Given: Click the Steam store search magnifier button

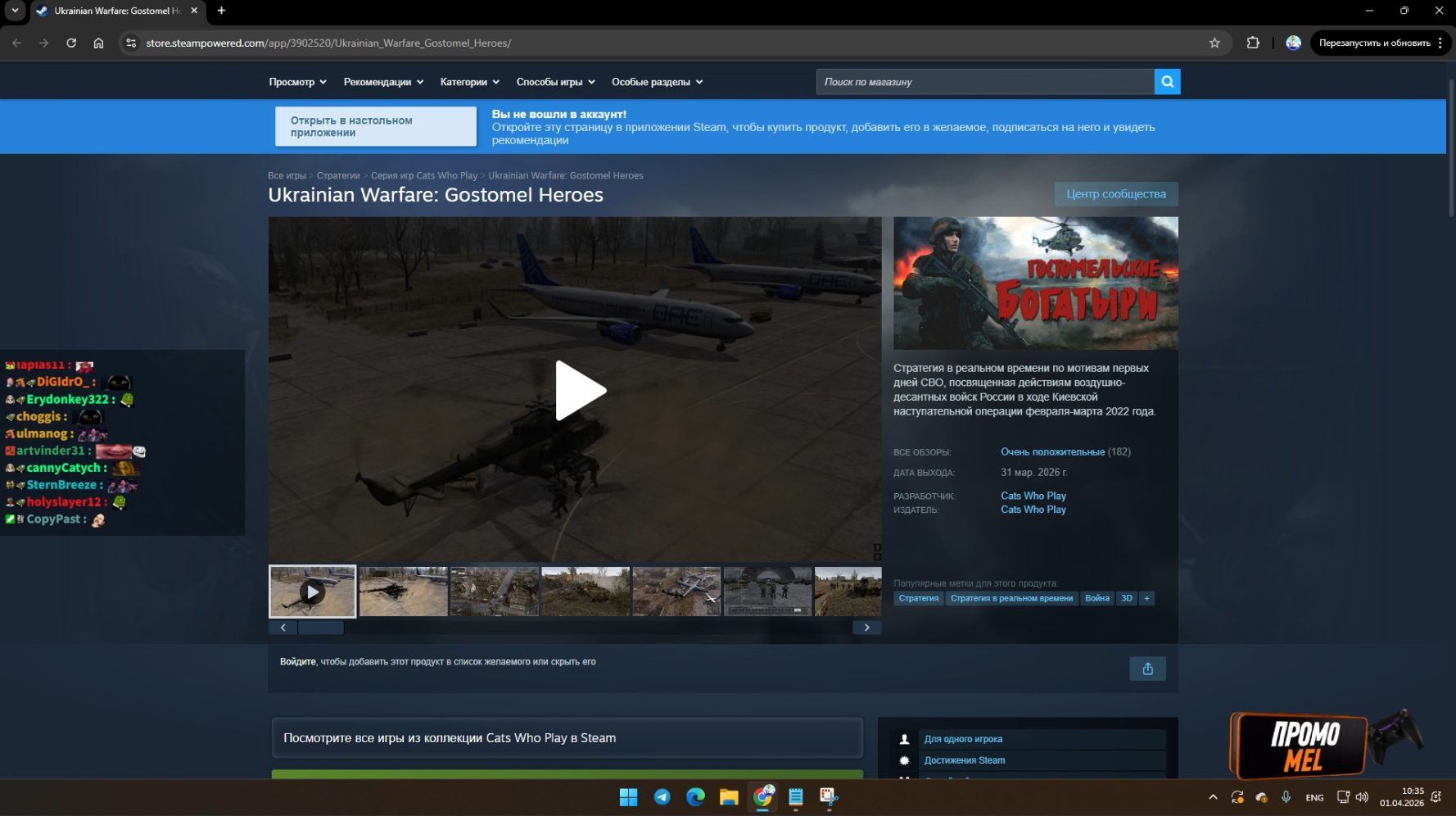Looking at the screenshot, I should pyautogui.click(x=1167, y=82).
